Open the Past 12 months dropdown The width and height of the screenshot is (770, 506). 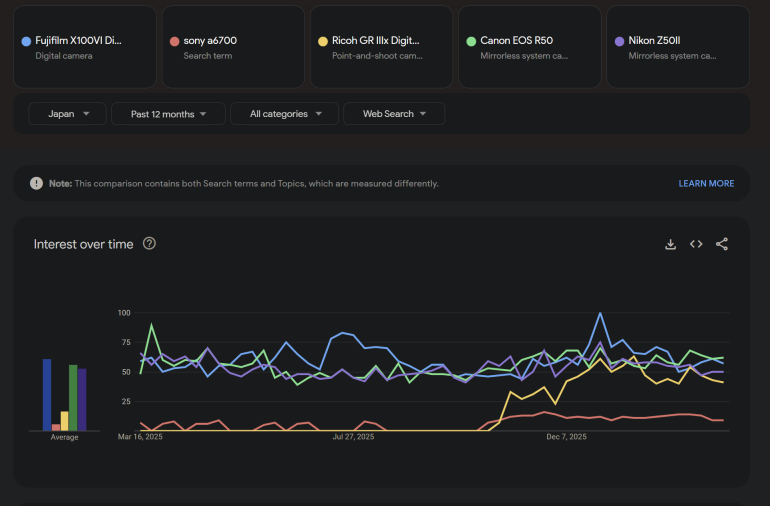(168, 114)
